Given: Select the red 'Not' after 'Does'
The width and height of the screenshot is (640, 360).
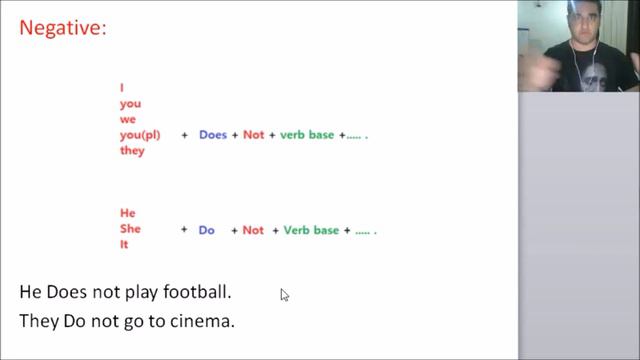Looking at the screenshot, I should coord(253,135).
